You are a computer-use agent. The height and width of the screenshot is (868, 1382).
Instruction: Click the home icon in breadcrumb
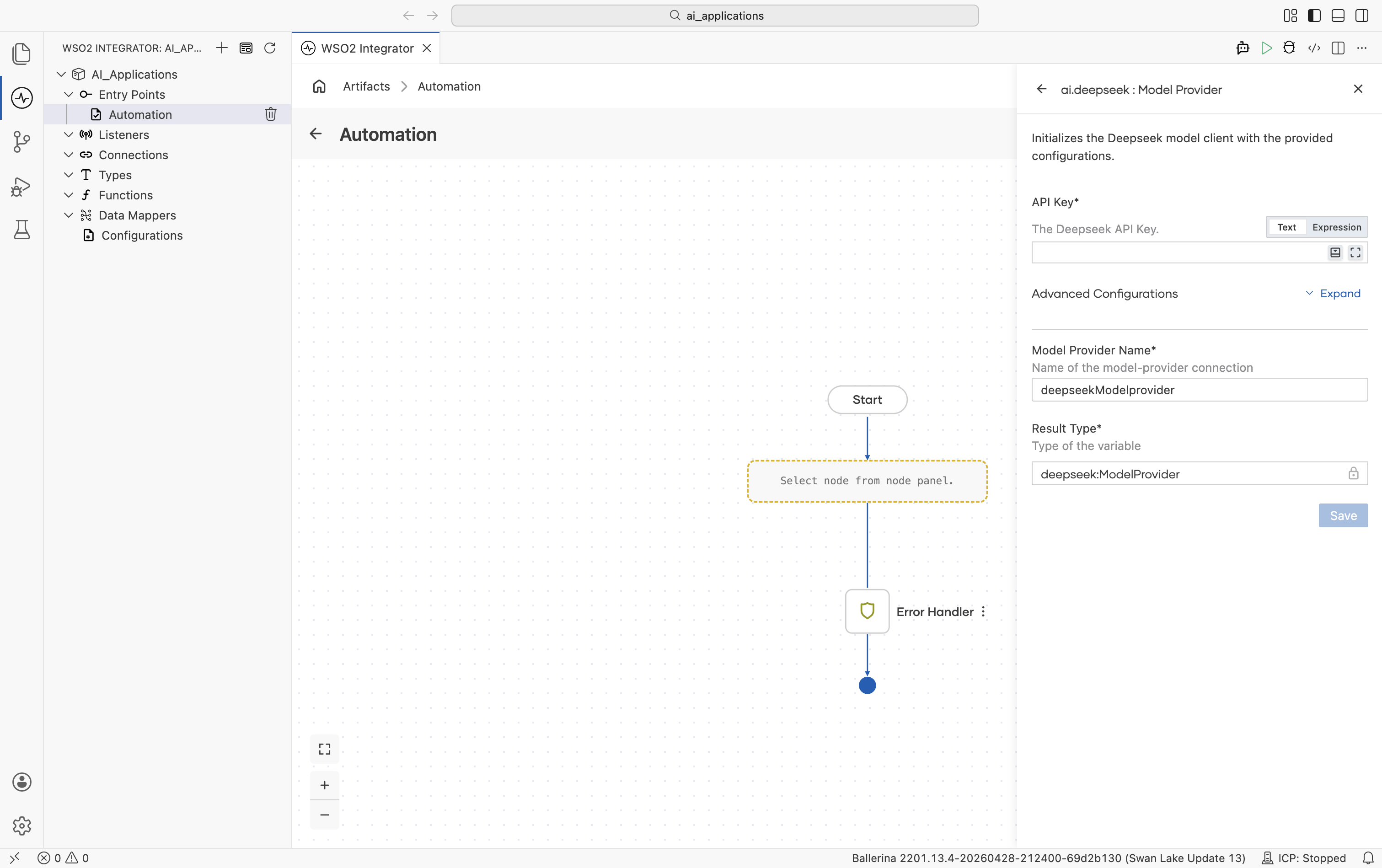[x=319, y=86]
